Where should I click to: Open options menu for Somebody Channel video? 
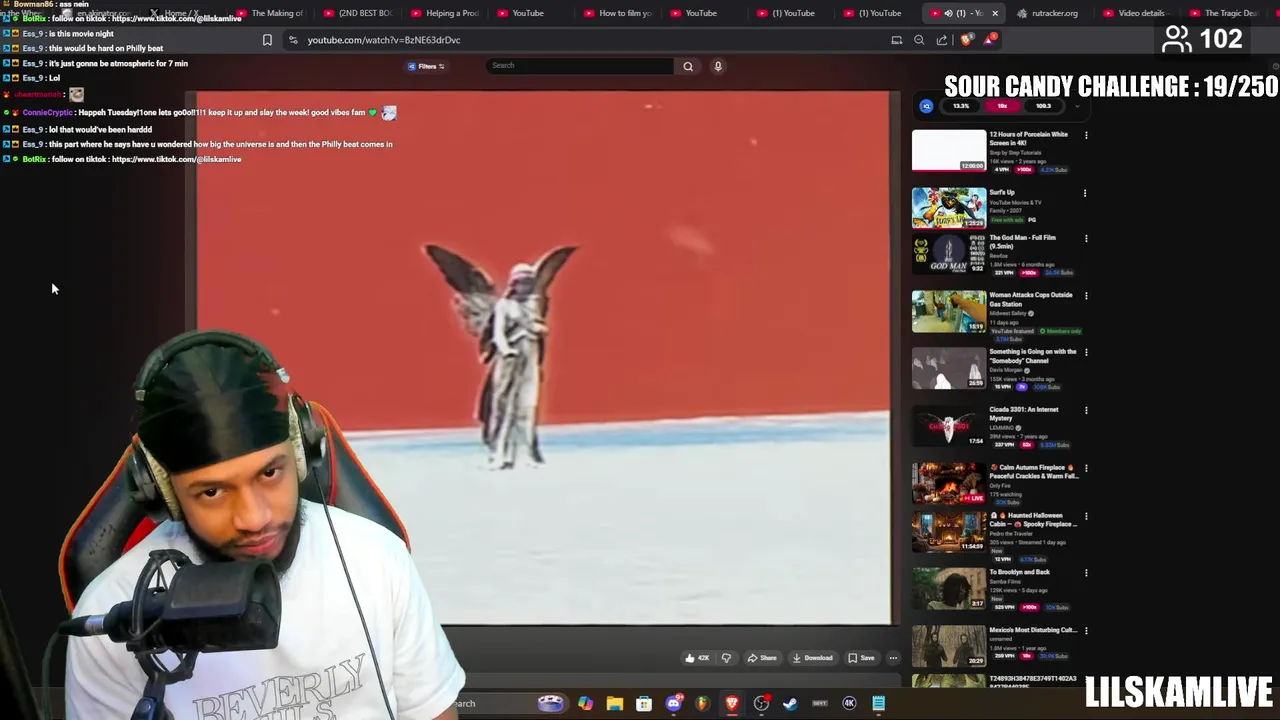pos(1085,352)
